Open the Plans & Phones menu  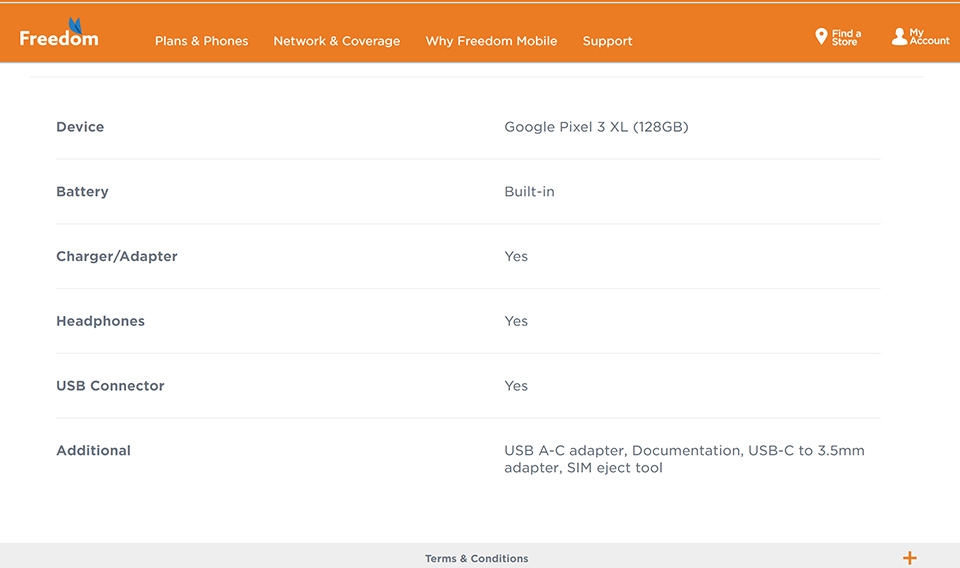(201, 41)
